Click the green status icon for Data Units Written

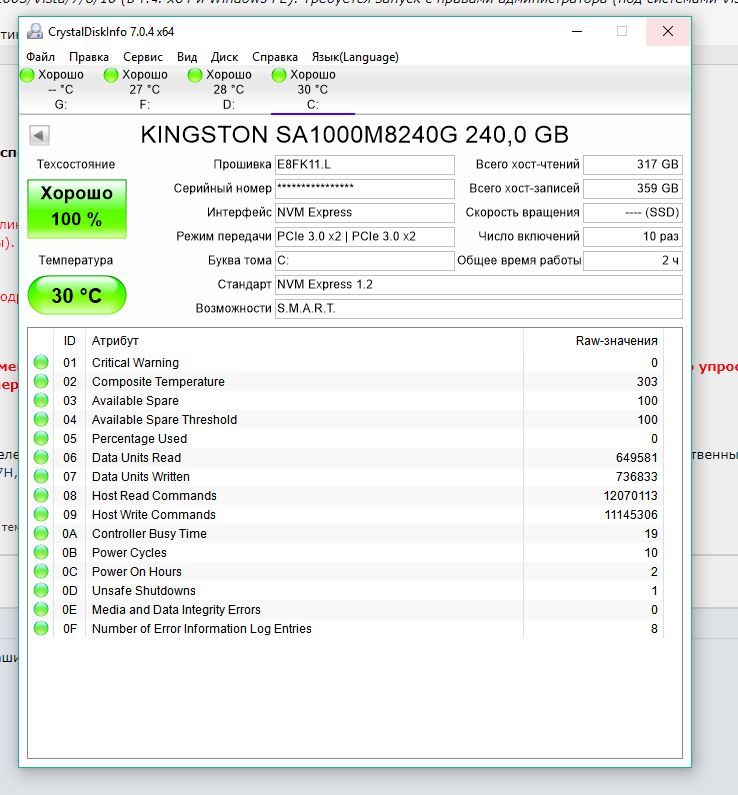tap(41, 476)
